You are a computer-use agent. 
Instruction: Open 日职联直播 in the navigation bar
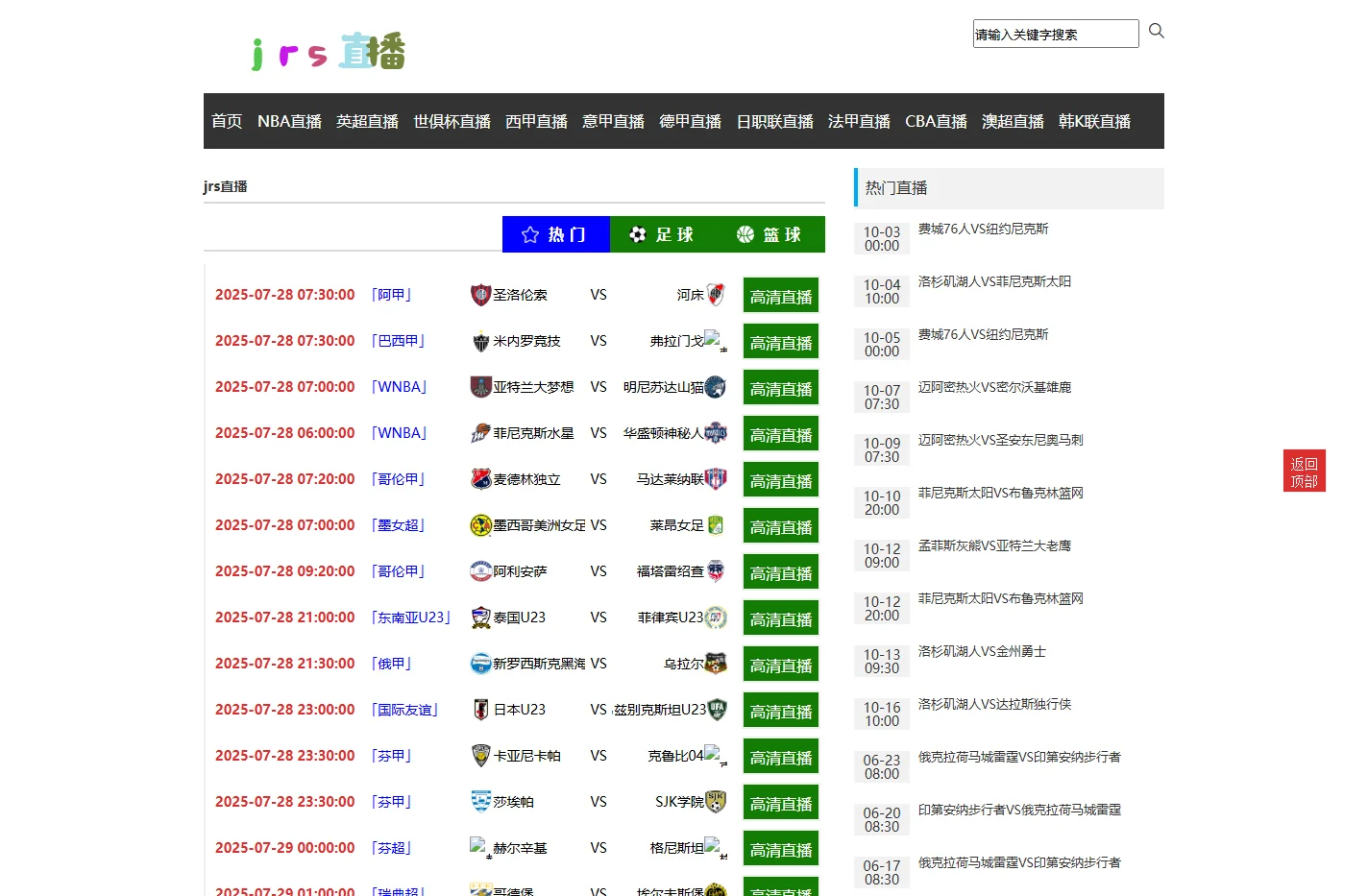pos(774,121)
